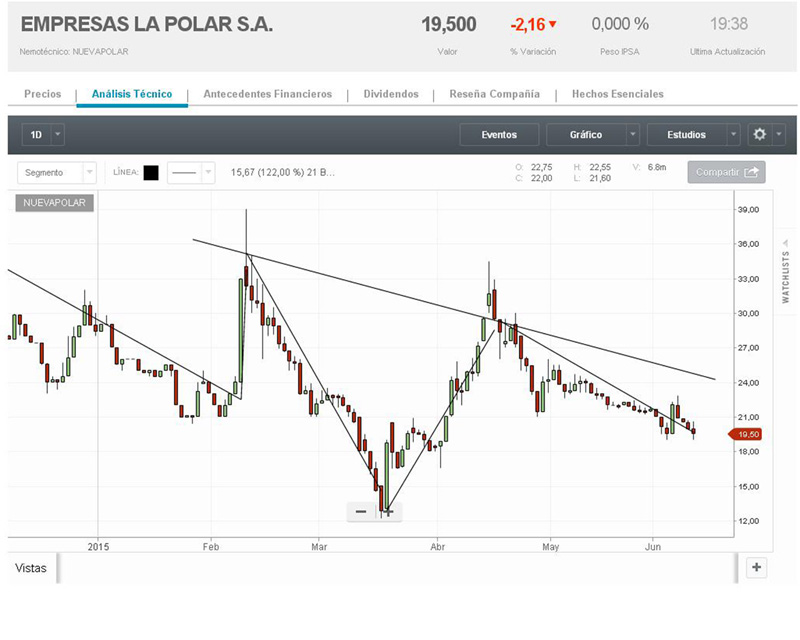Click the 0,000 % Peso IPSA value
This screenshot has height=640, width=800.
click(x=620, y=23)
